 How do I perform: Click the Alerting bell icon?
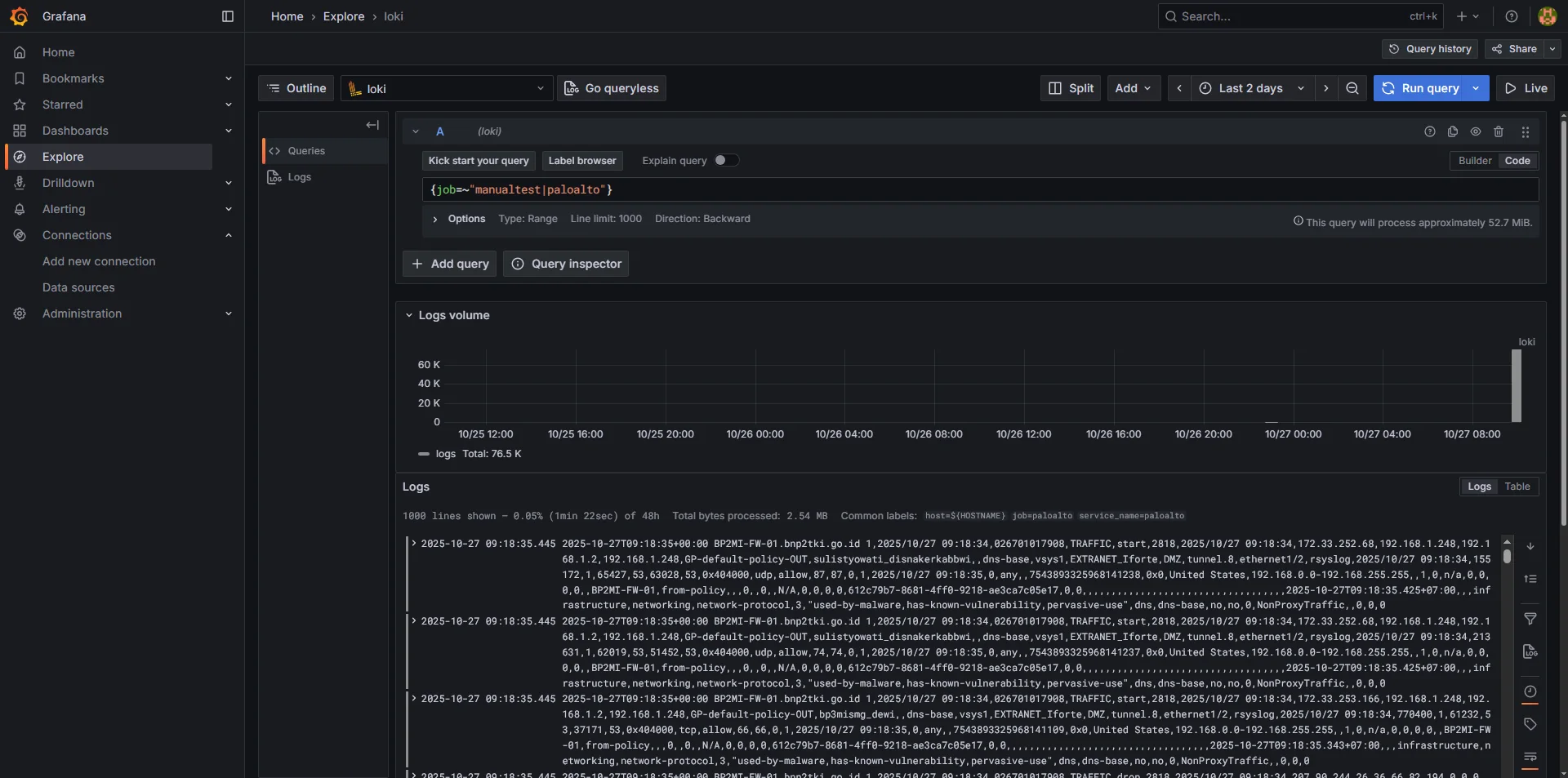coord(20,209)
